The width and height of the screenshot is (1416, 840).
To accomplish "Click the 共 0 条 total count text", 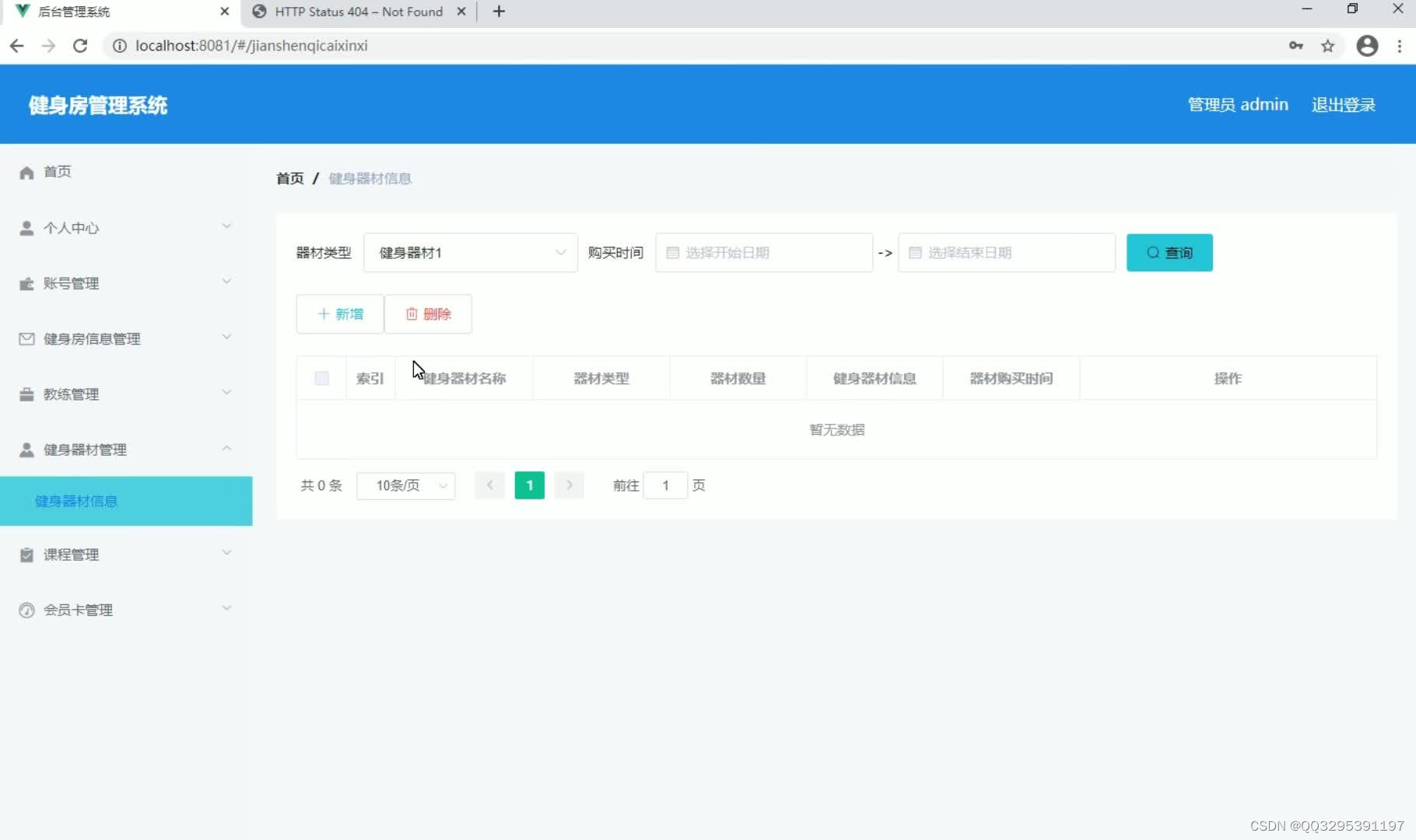I will click(x=321, y=485).
